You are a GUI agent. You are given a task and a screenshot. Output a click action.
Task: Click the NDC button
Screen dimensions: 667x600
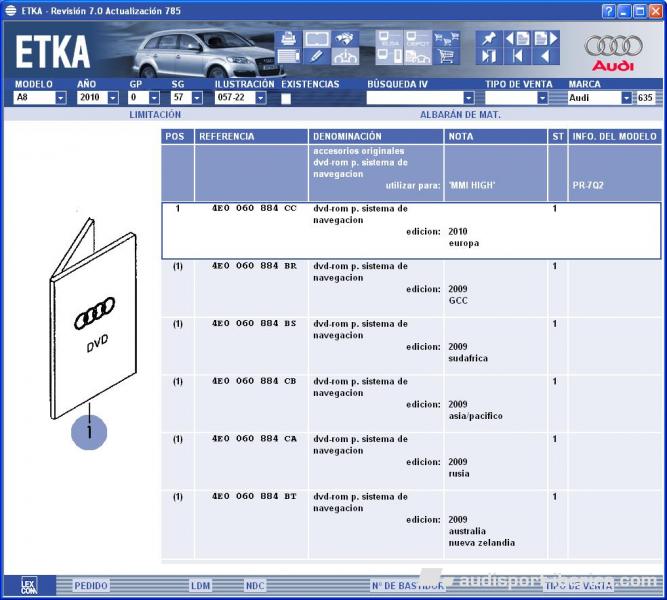(255, 586)
